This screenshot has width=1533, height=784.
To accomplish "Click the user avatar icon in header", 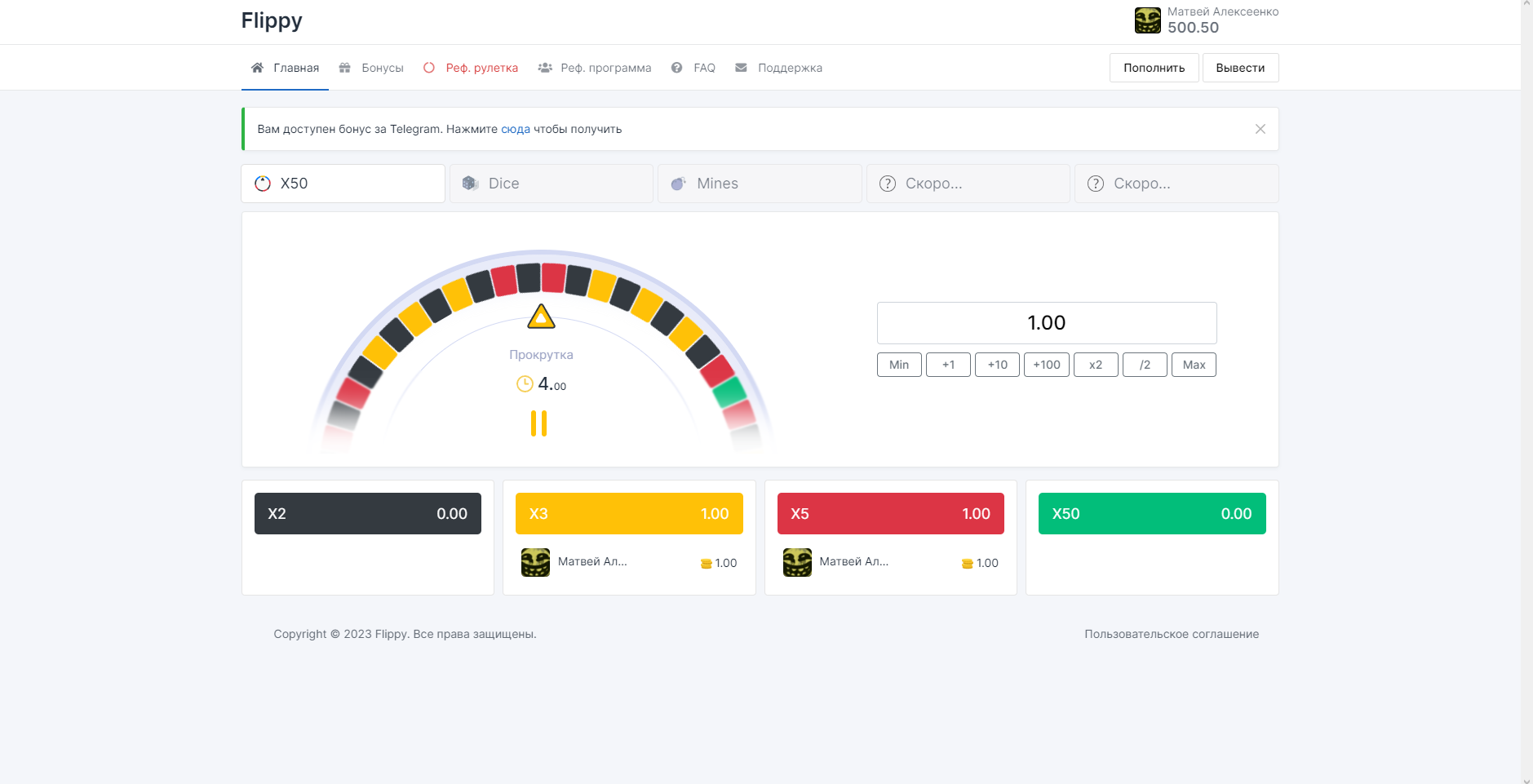I will [x=1147, y=20].
